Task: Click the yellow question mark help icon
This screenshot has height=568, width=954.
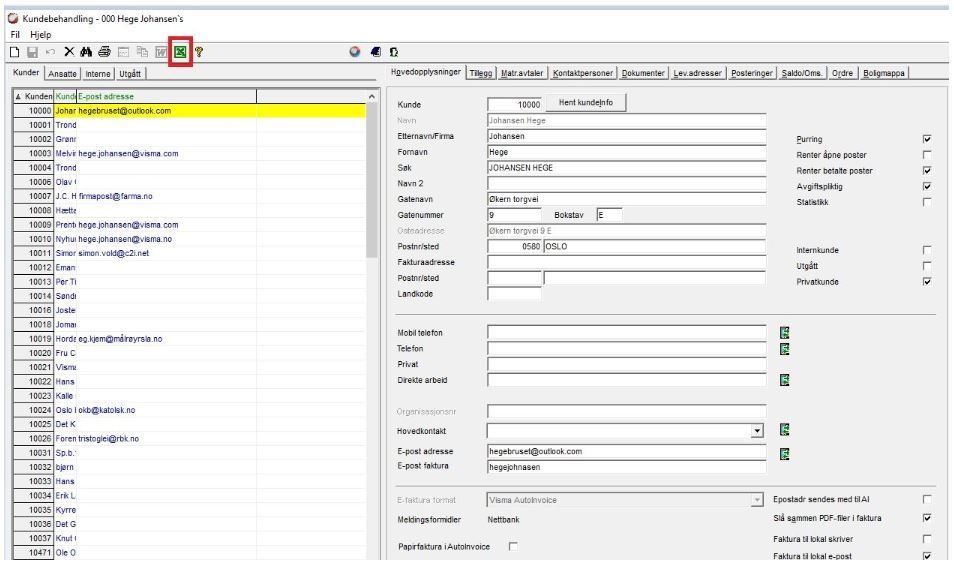Action: coord(199,52)
